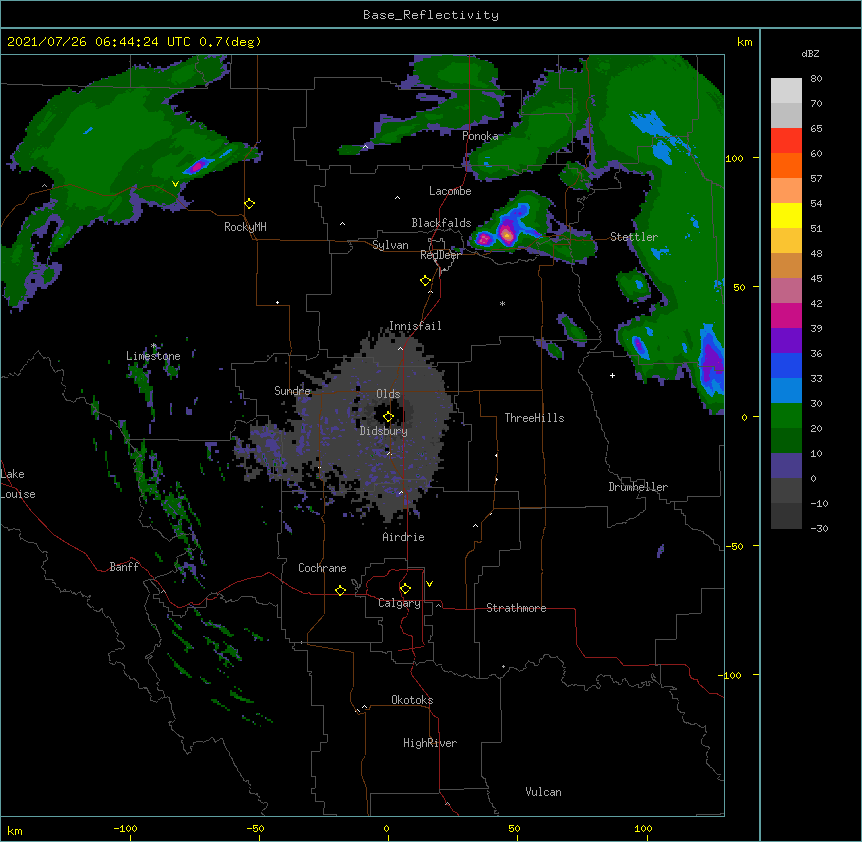
Task: Click the Banff label
Action: pos(124,567)
